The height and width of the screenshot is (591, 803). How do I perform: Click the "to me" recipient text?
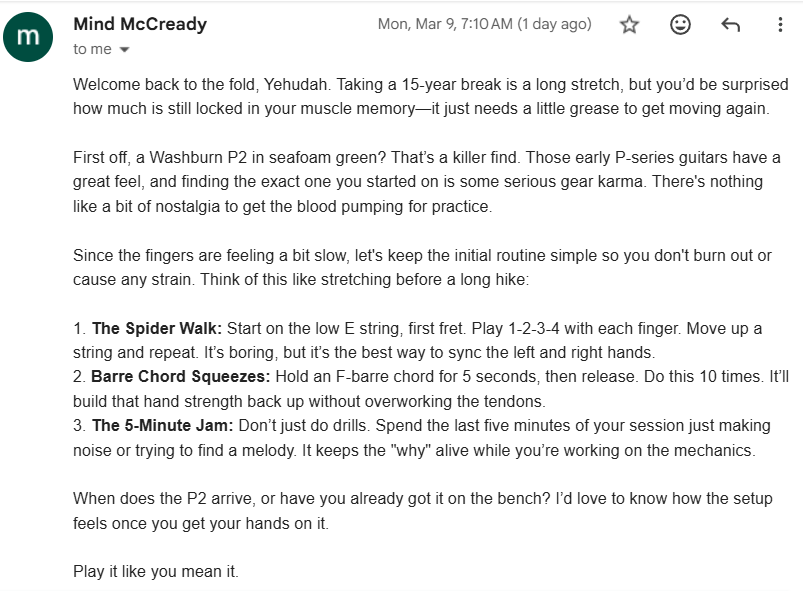92,49
